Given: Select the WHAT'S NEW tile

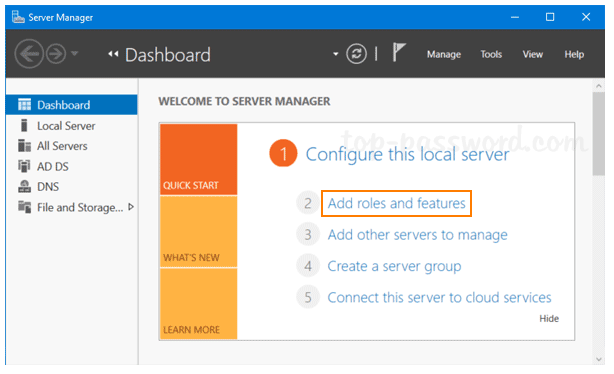Looking at the screenshot, I should 199,232.
